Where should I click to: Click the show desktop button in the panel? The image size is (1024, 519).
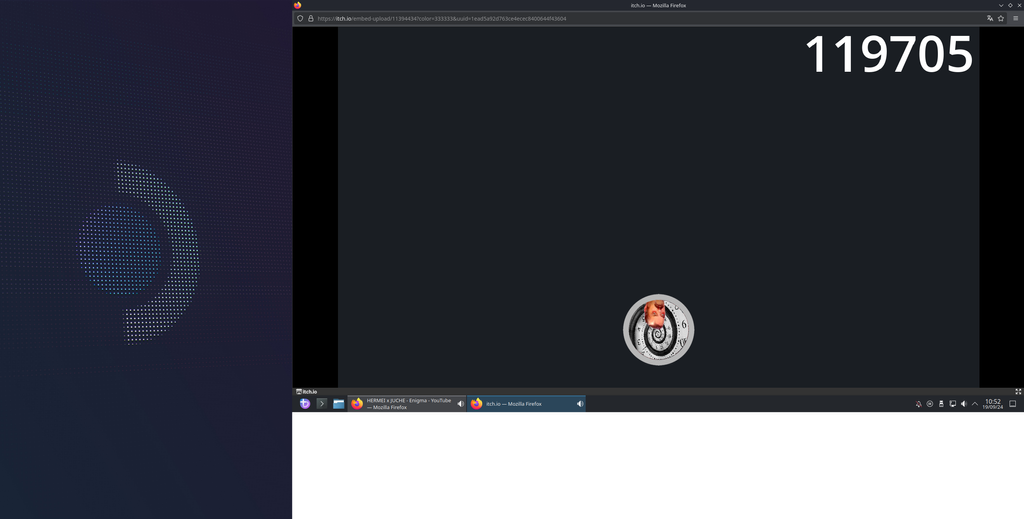(1013, 404)
